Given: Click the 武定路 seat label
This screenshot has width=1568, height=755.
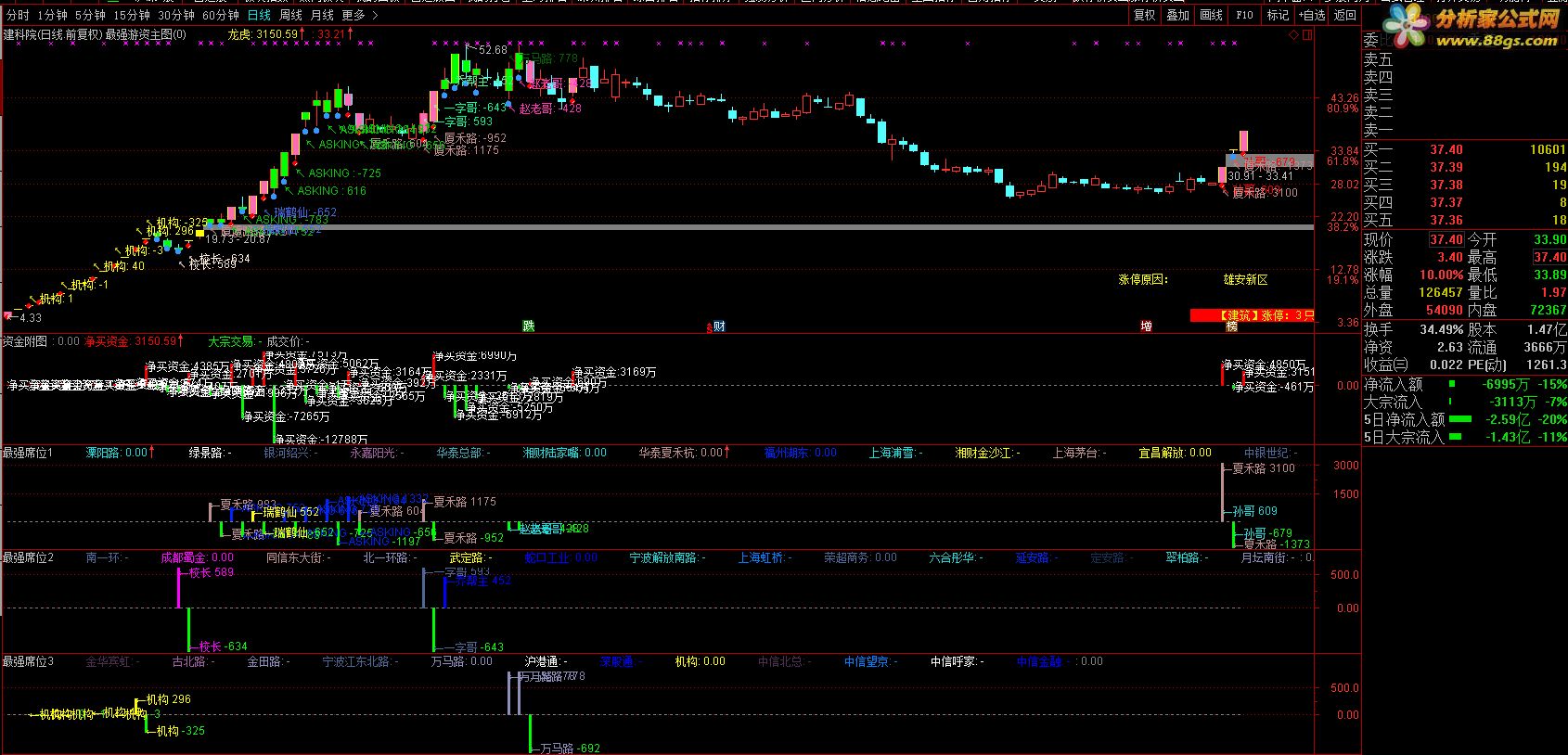Looking at the screenshot, I should click(467, 557).
